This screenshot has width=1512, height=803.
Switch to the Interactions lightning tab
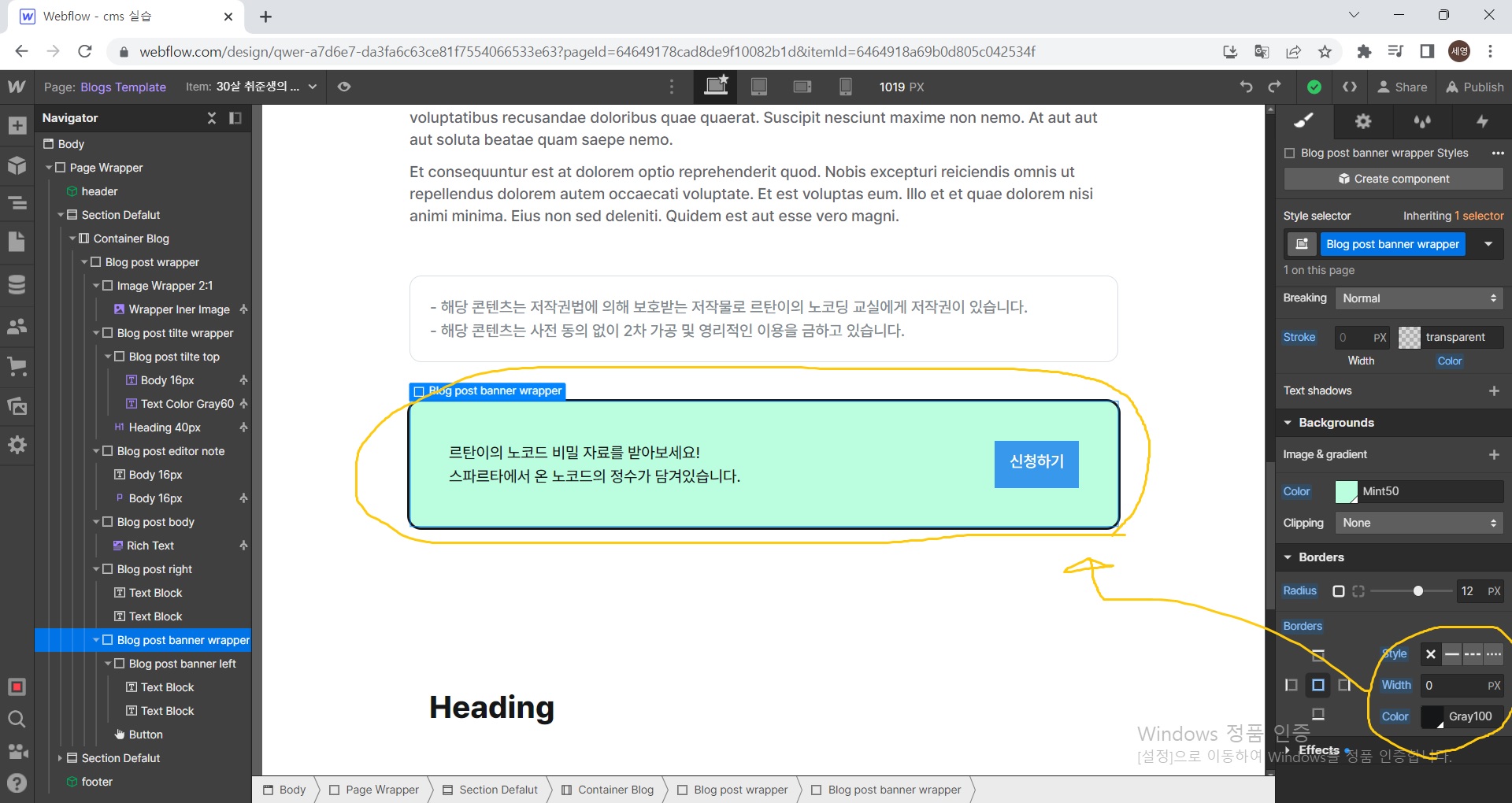(x=1482, y=121)
